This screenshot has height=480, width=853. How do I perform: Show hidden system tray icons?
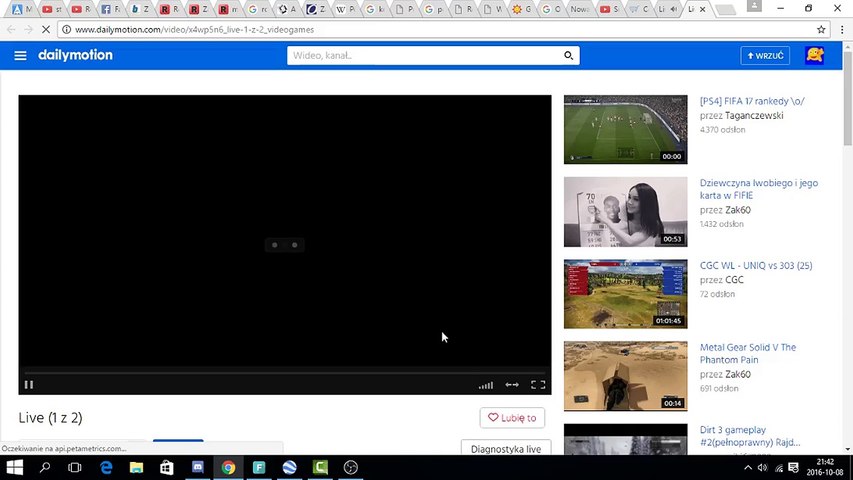pyautogui.click(x=748, y=467)
